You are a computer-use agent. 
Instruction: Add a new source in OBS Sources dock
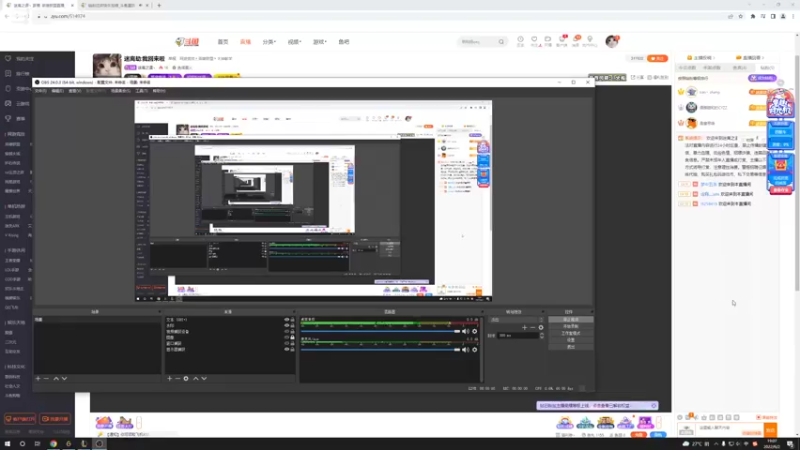click(169, 379)
